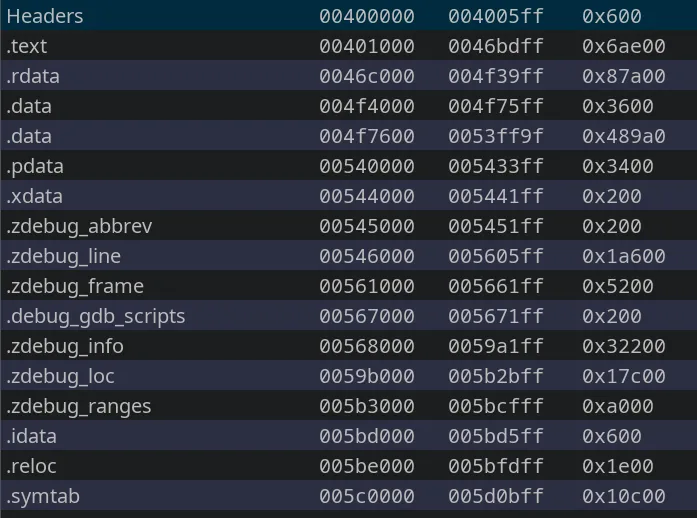Click the .data row starting at 004f7600

(x=348, y=136)
